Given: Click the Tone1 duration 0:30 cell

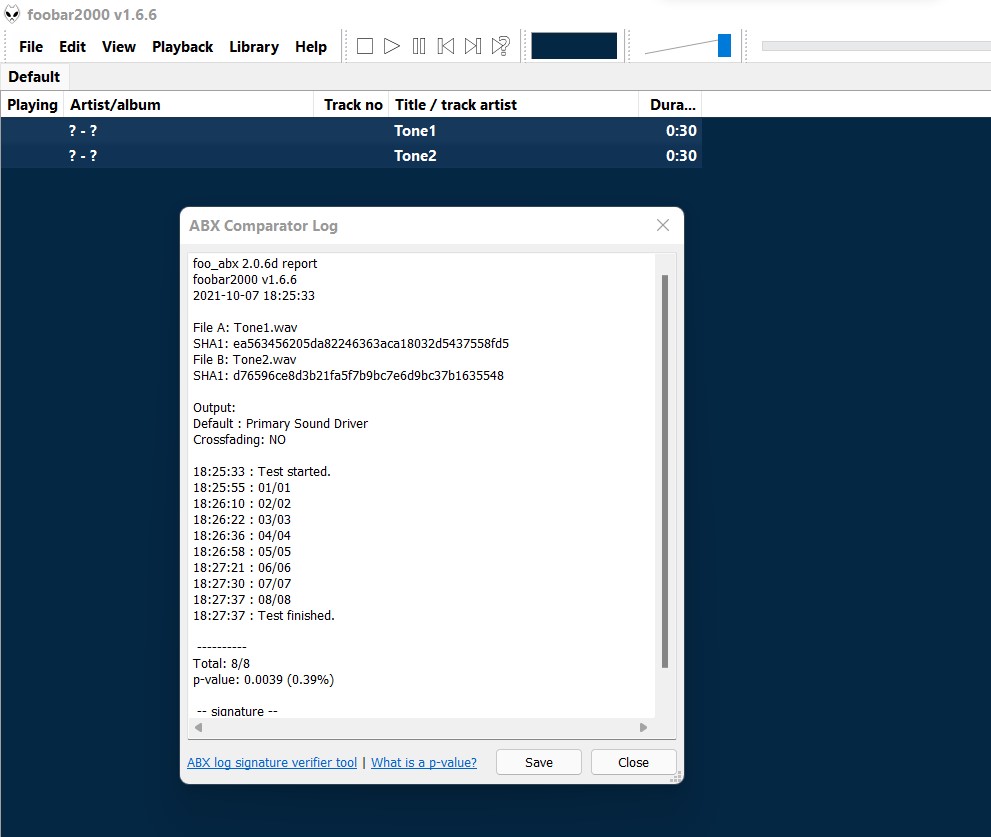Looking at the screenshot, I should pos(681,131).
